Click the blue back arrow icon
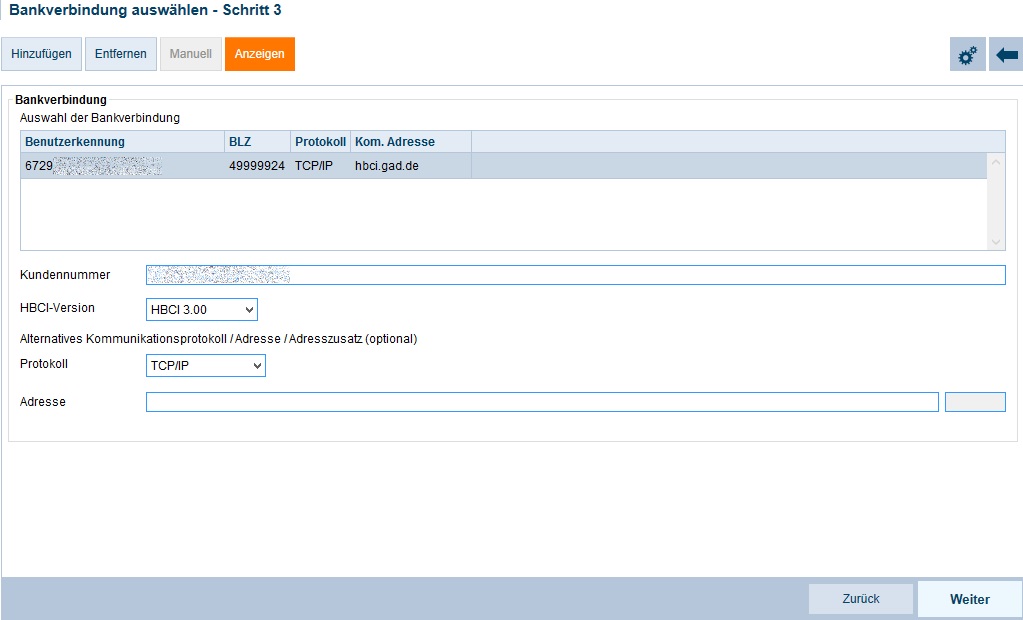The height and width of the screenshot is (620, 1023). pos(1006,55)
